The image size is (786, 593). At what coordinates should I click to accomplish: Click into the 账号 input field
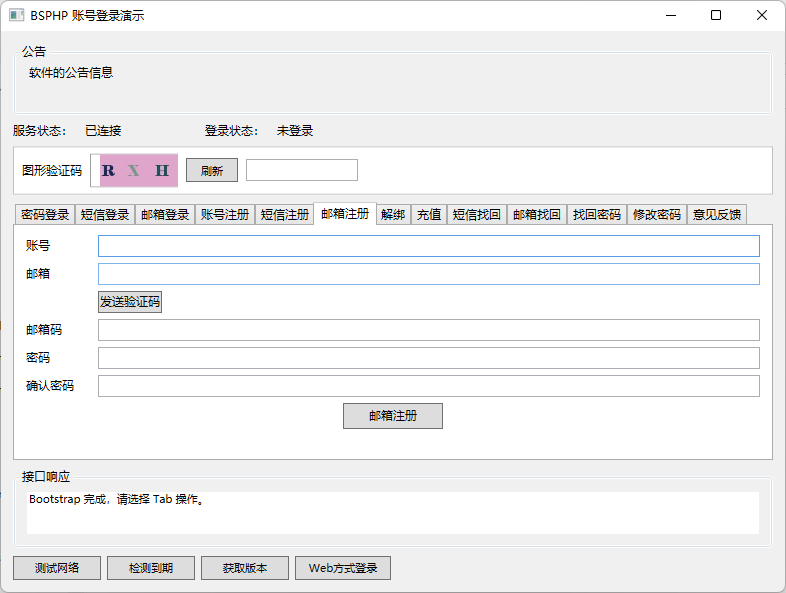coord(429,246)
